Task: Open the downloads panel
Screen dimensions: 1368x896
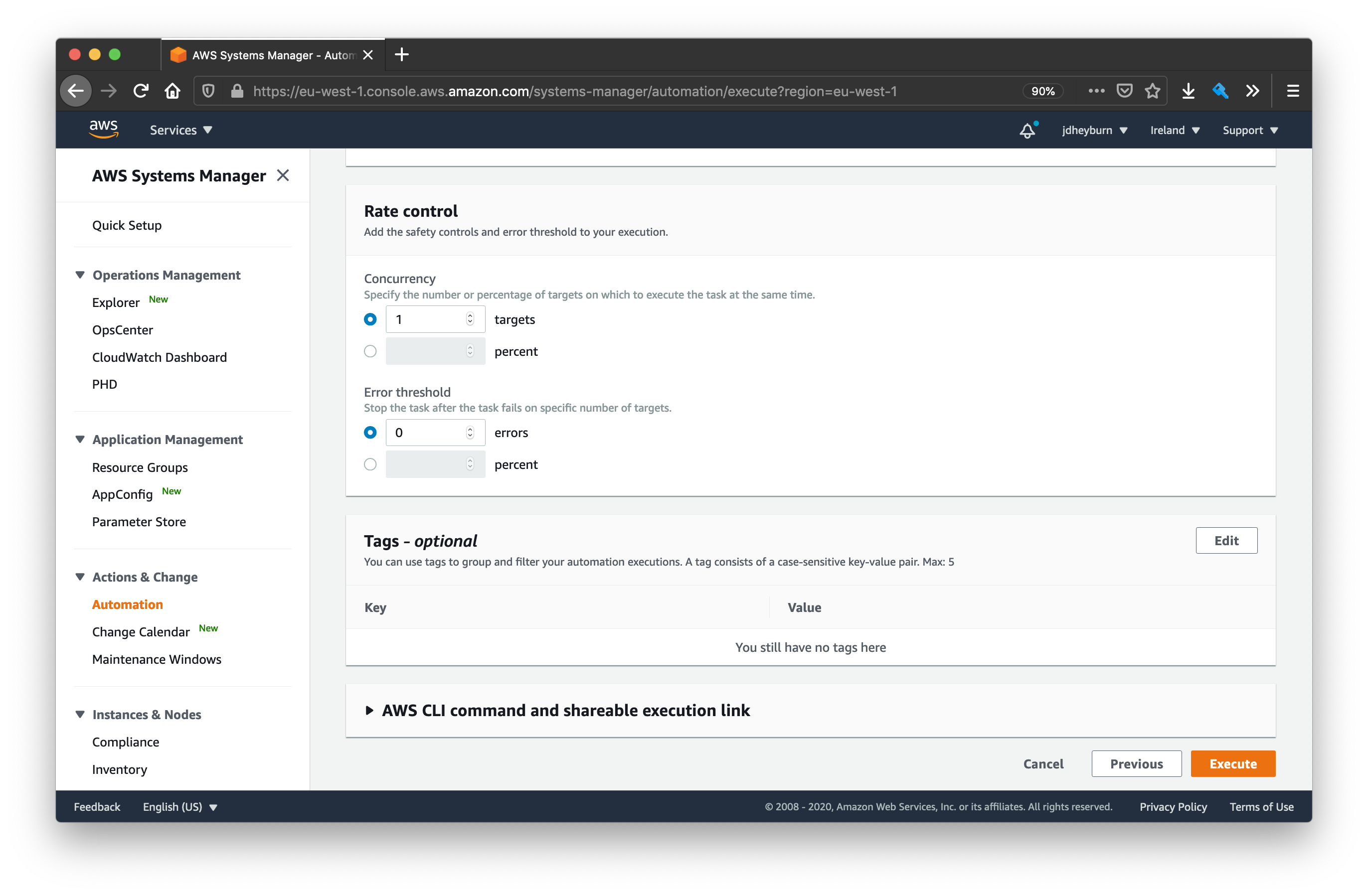Action: [1188, 91]
